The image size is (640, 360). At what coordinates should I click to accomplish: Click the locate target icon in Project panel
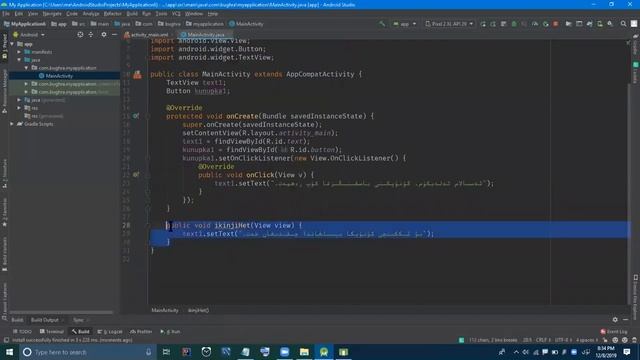point(80,35)
